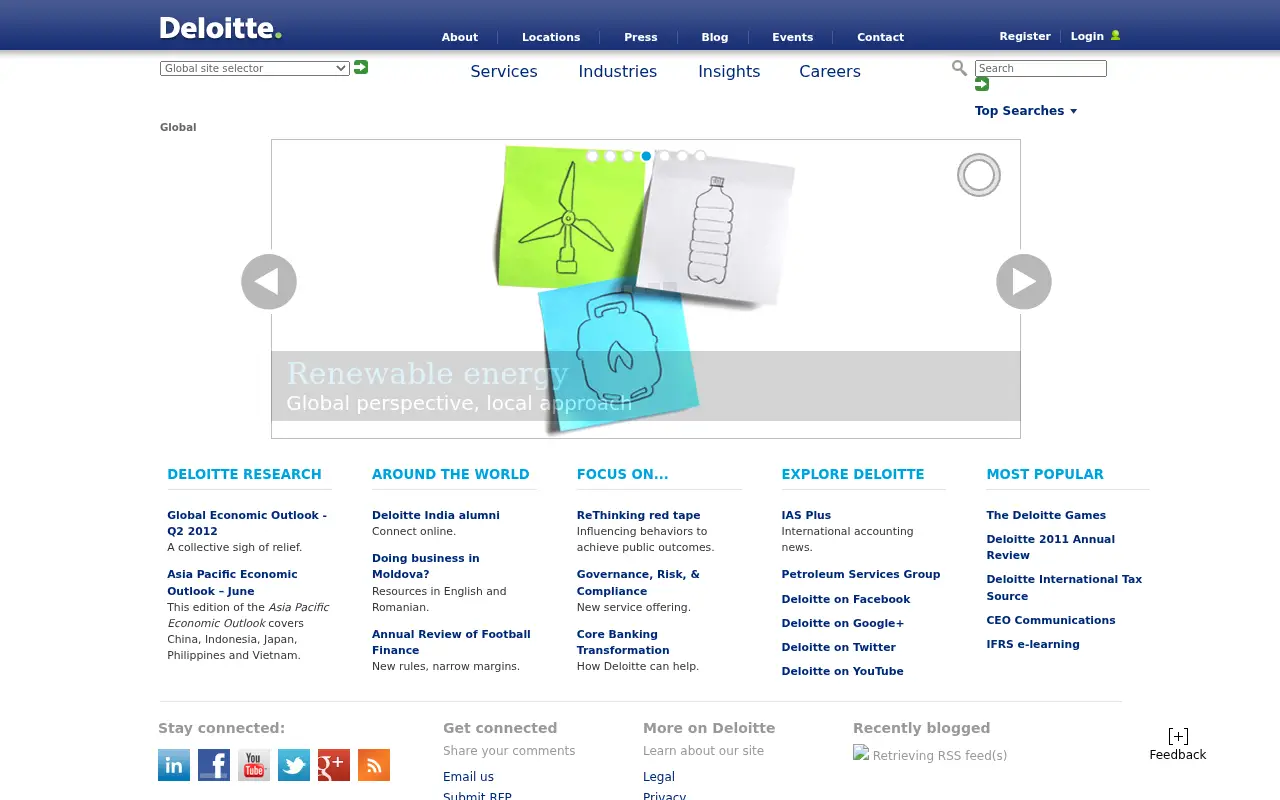Go to previous carousel slide arrow
Image resolution: width=1280 pixels, height=800 pixels.
(269, 282)
